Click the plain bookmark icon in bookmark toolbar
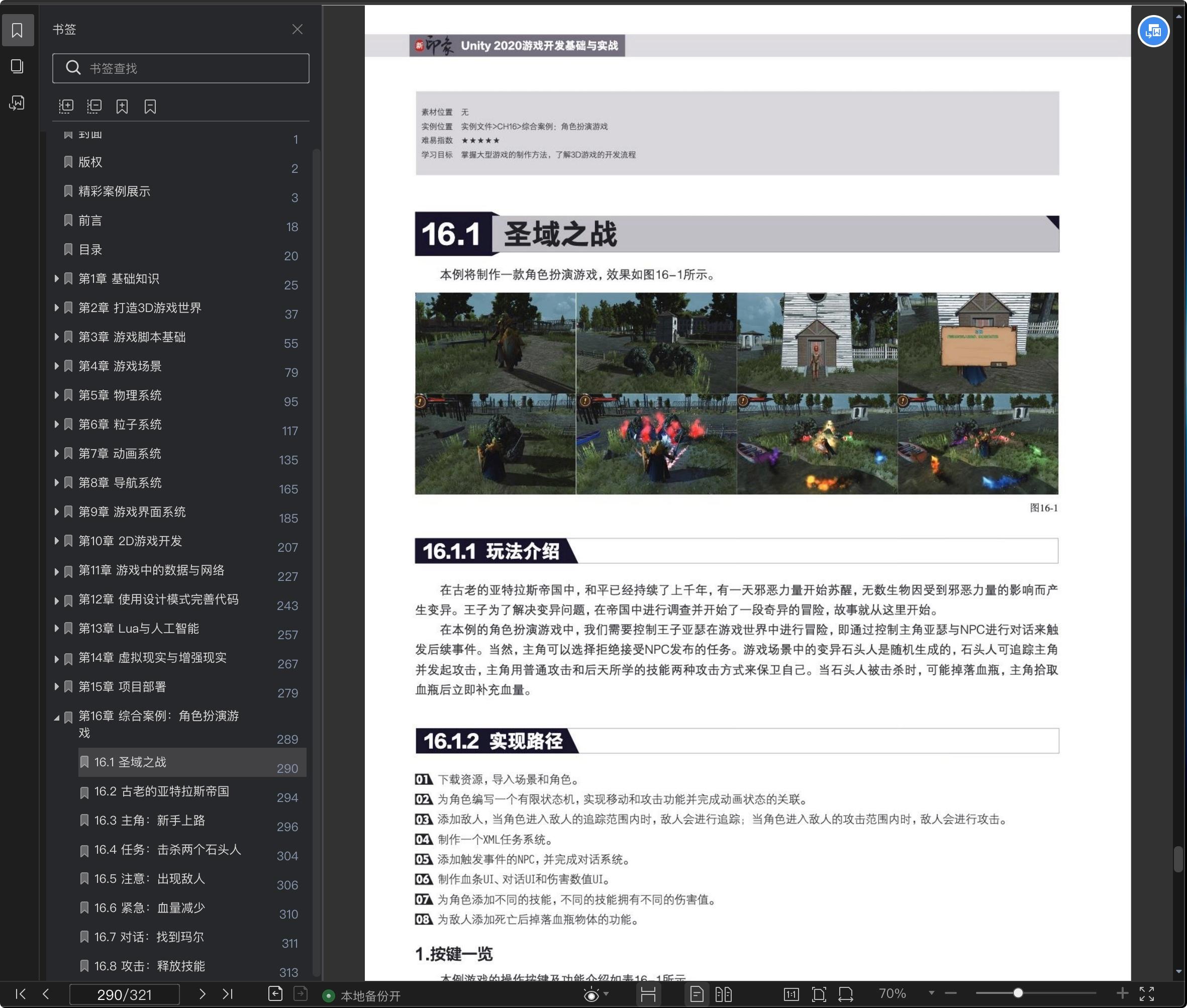This screenshot has height=1008, width=1187. pyautogui.click(x=150, y=106)
